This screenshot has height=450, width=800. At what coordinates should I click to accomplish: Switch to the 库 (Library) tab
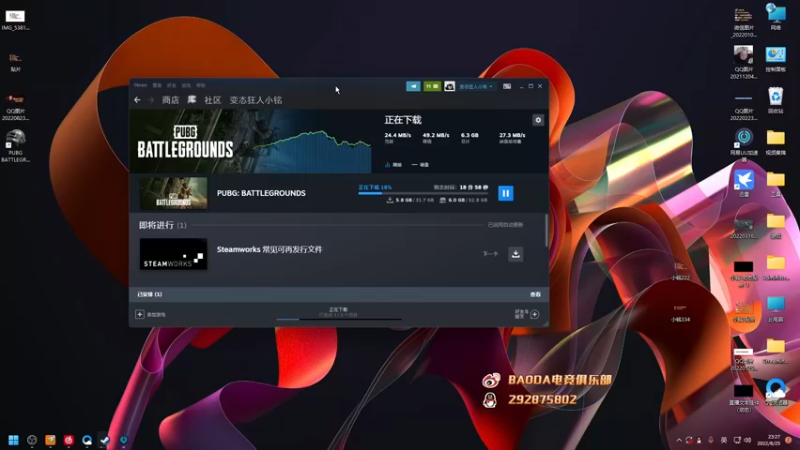pyautogui.click(x=192, y=99)
